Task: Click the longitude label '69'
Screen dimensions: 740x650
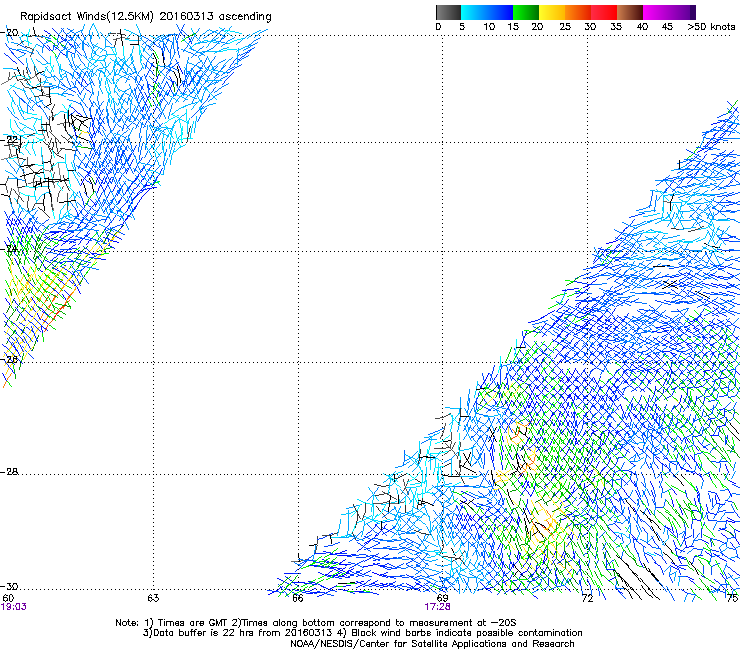Action: 442,598
